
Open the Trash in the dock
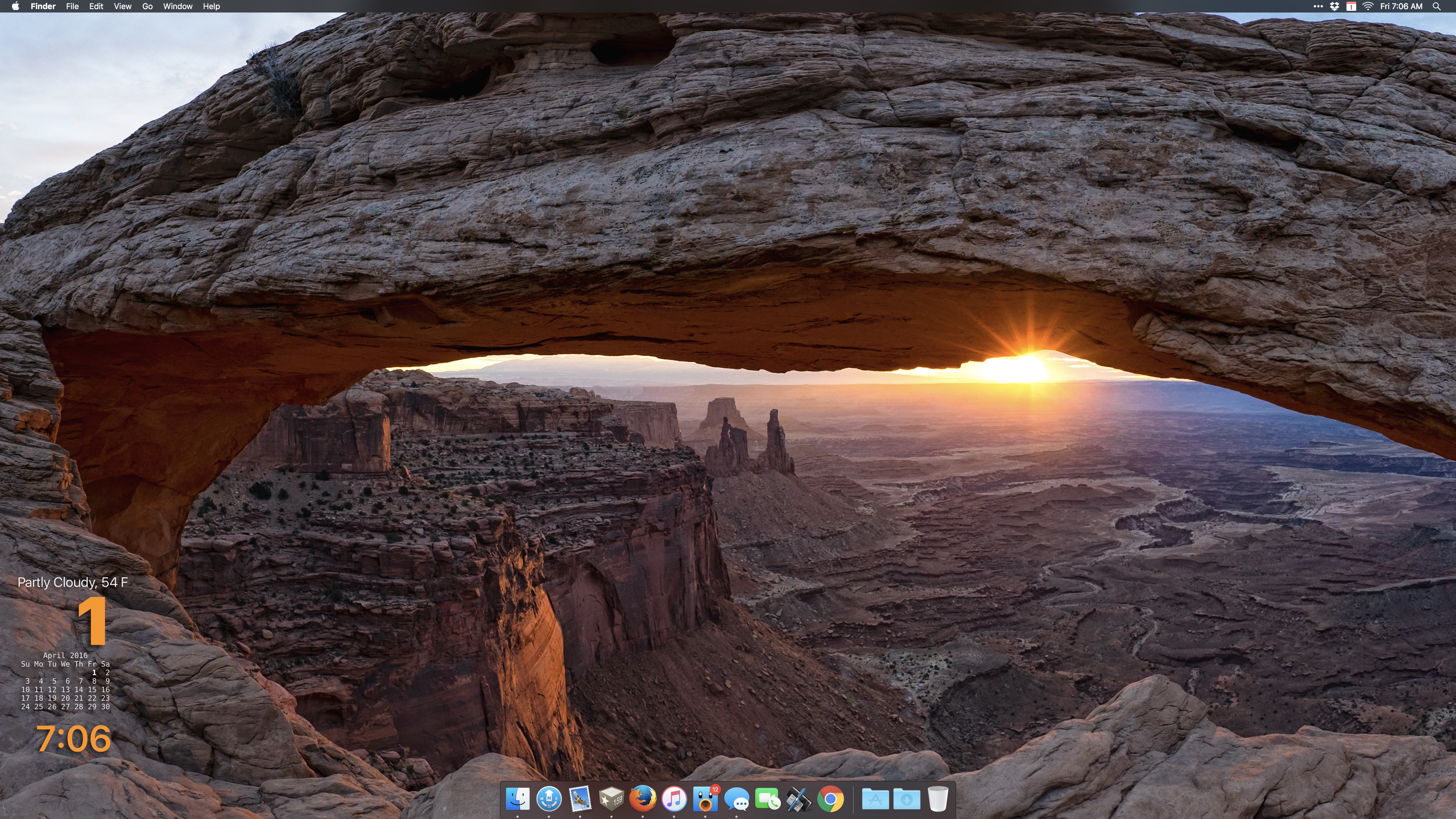coord(938,799)
